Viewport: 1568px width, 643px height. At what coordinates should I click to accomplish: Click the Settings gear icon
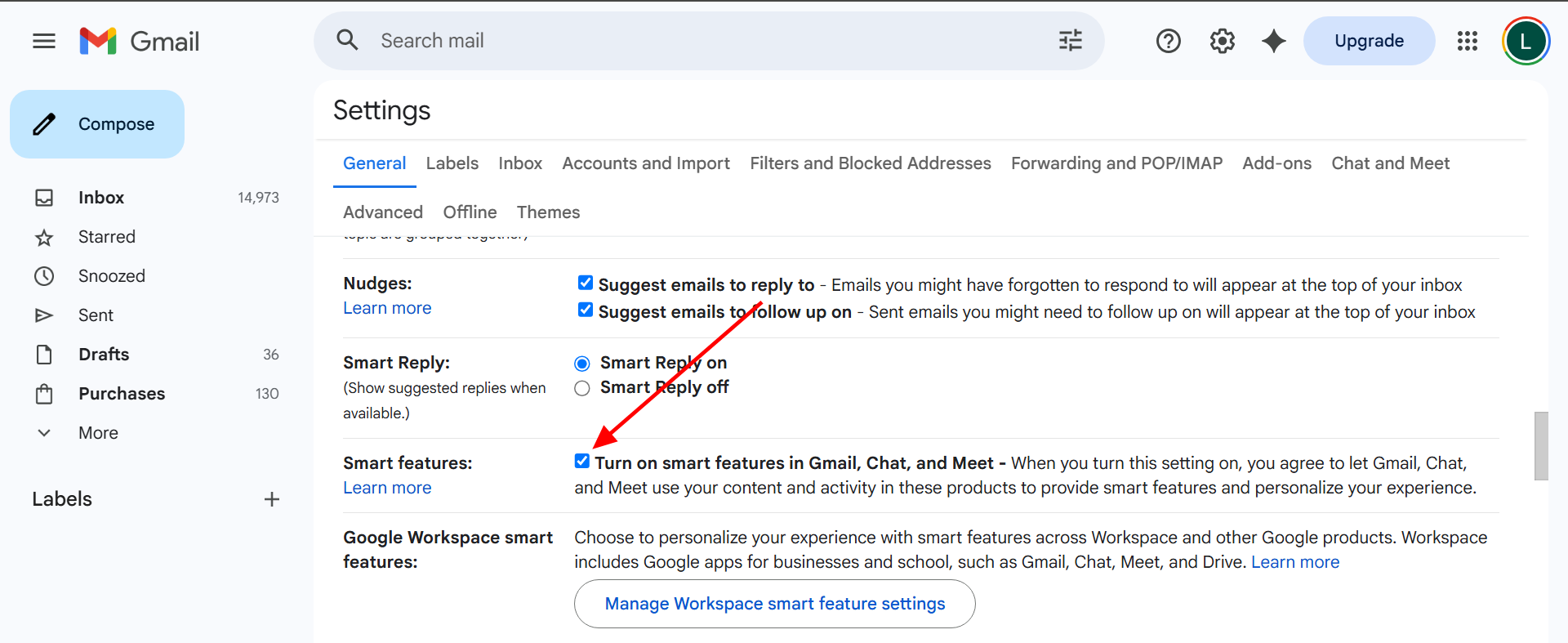pos(1222,41)
